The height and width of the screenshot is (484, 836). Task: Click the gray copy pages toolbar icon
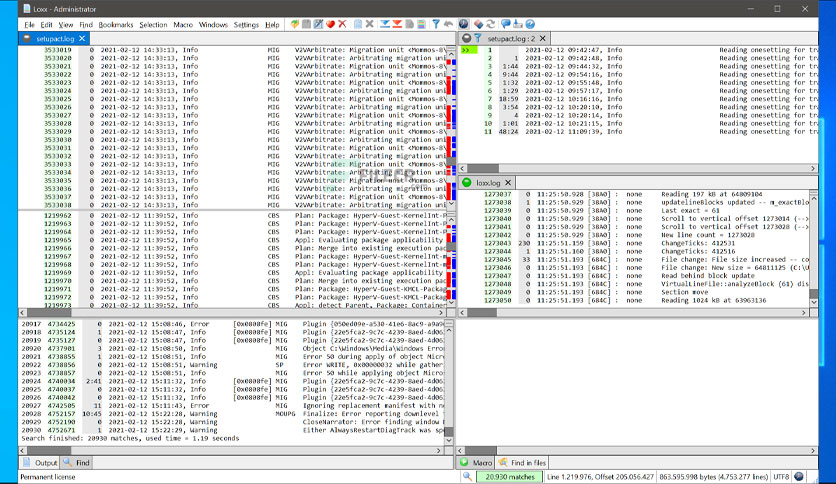pos(409,24)
